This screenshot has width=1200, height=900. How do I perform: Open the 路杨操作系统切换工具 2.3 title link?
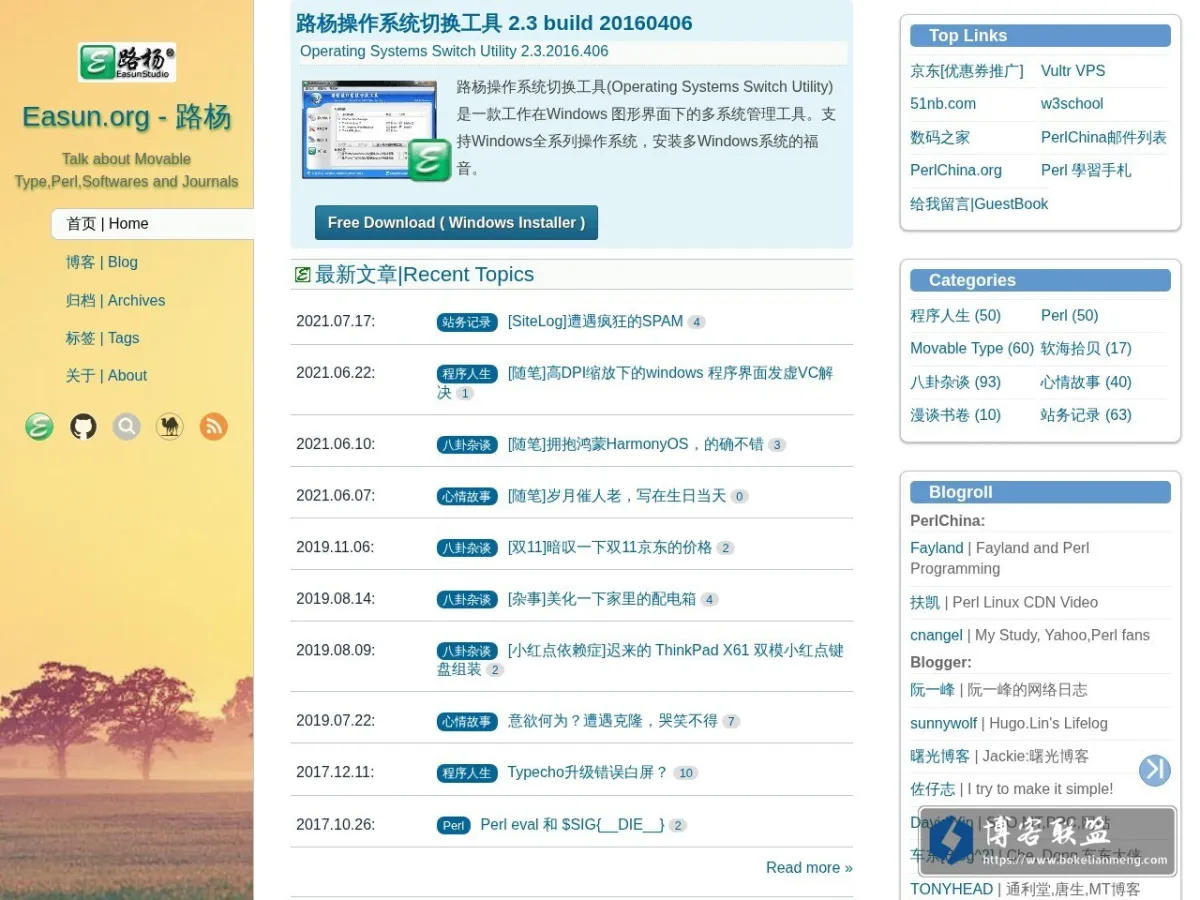[x=494, y=23]
